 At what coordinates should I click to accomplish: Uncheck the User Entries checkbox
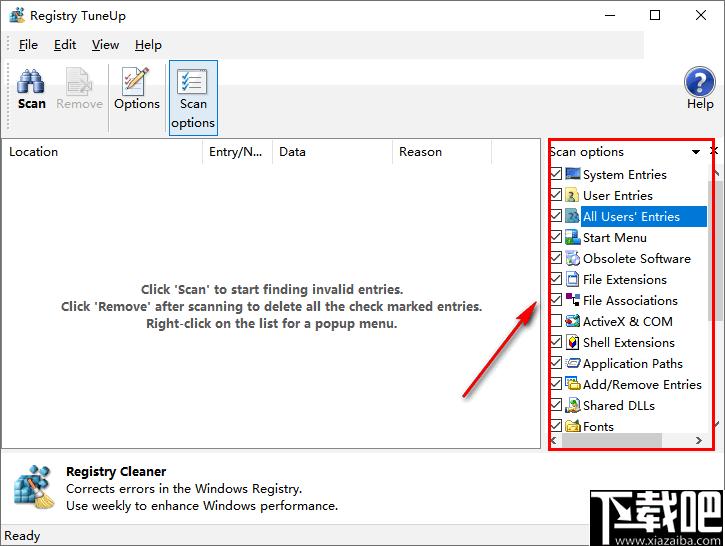pyautogui.click(x=556, y=195)
